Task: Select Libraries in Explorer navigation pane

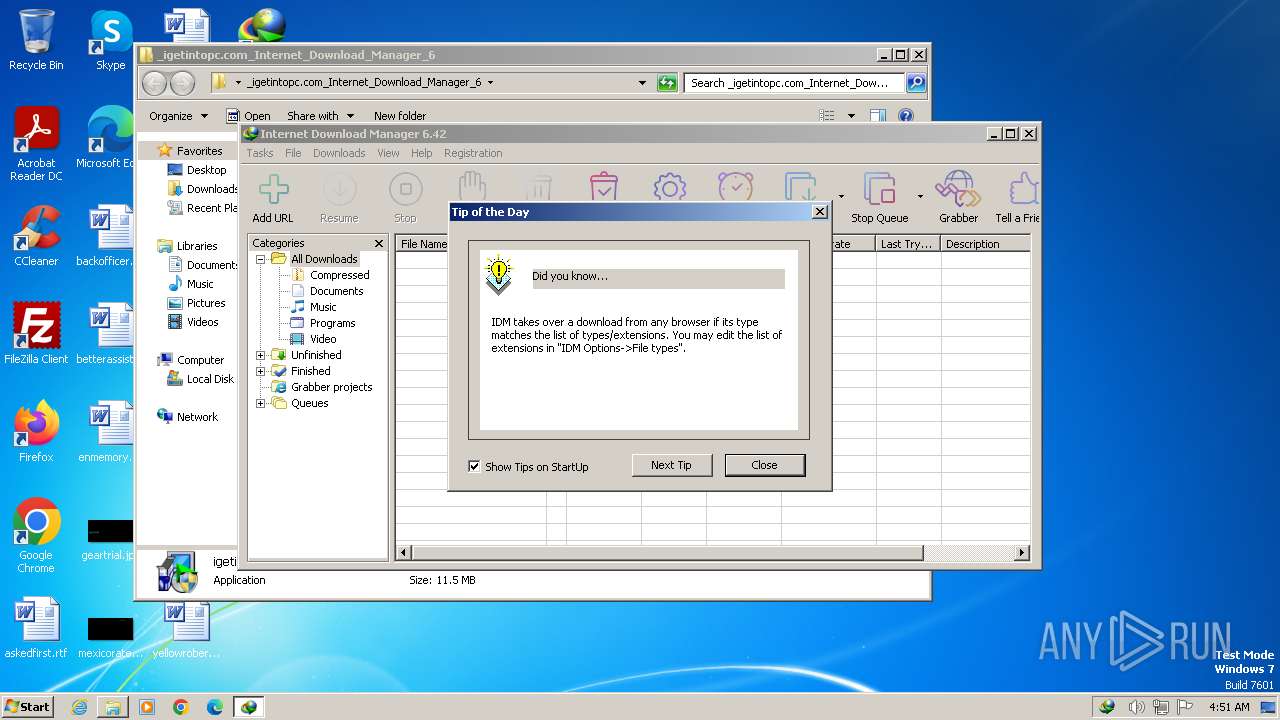Action: (x=197, y=246)
